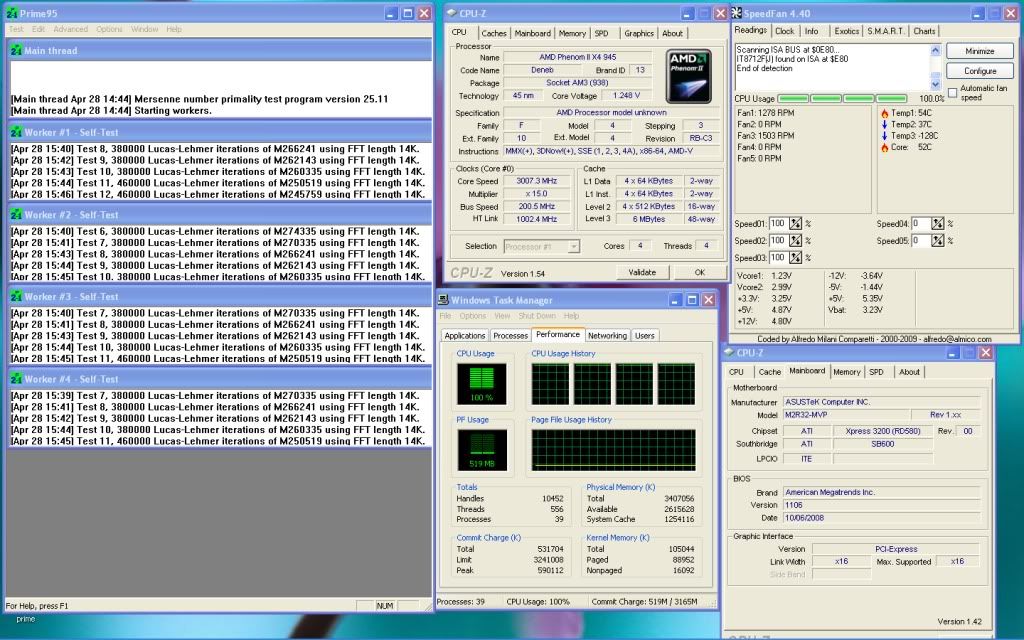This screenshot has width=1024, height=640.
Task: Click the SpeedFan CPU Usage bar
Action: [x=842, y=99]
